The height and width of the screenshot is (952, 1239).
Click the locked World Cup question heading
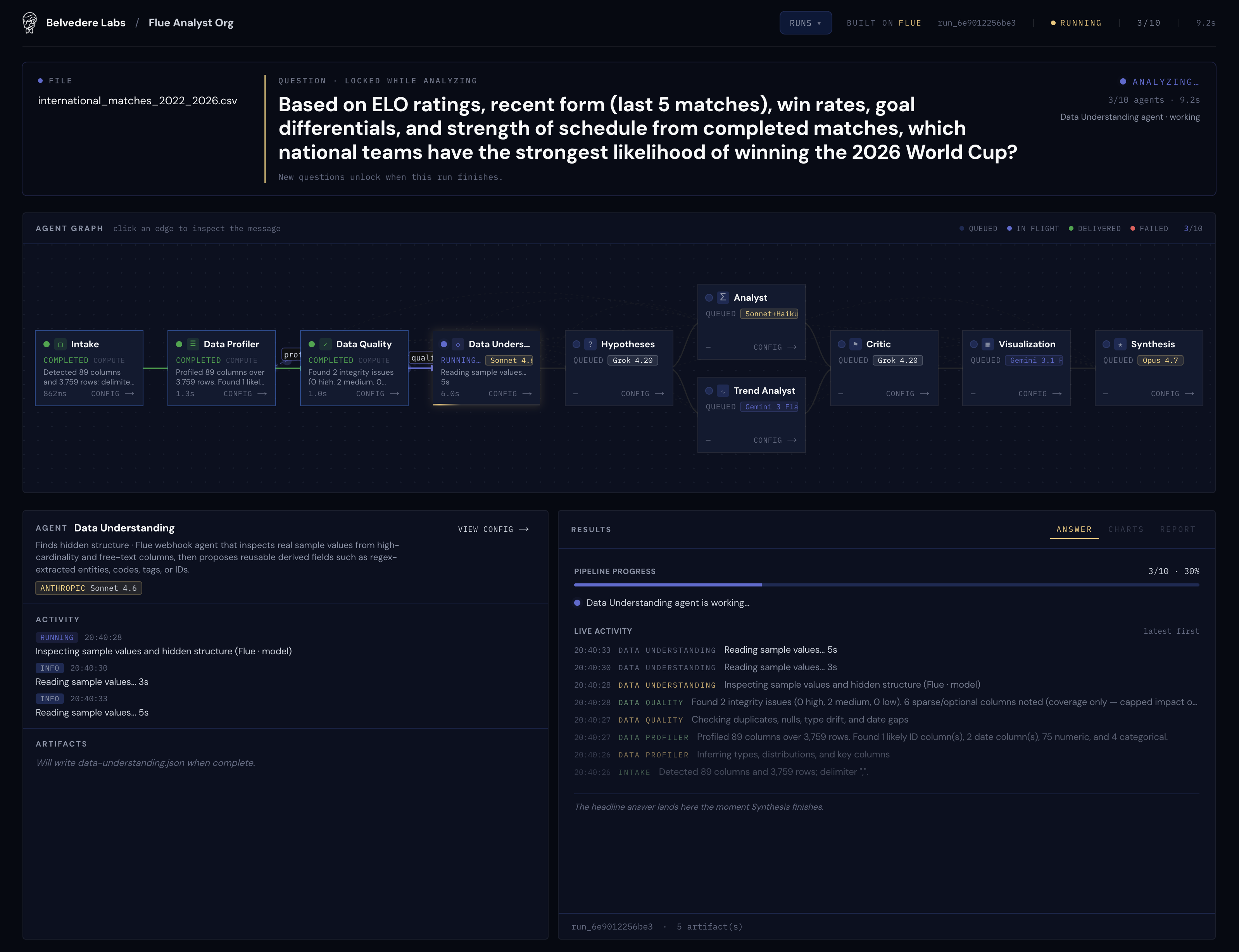pyautogui.click(x=647, y=128)
